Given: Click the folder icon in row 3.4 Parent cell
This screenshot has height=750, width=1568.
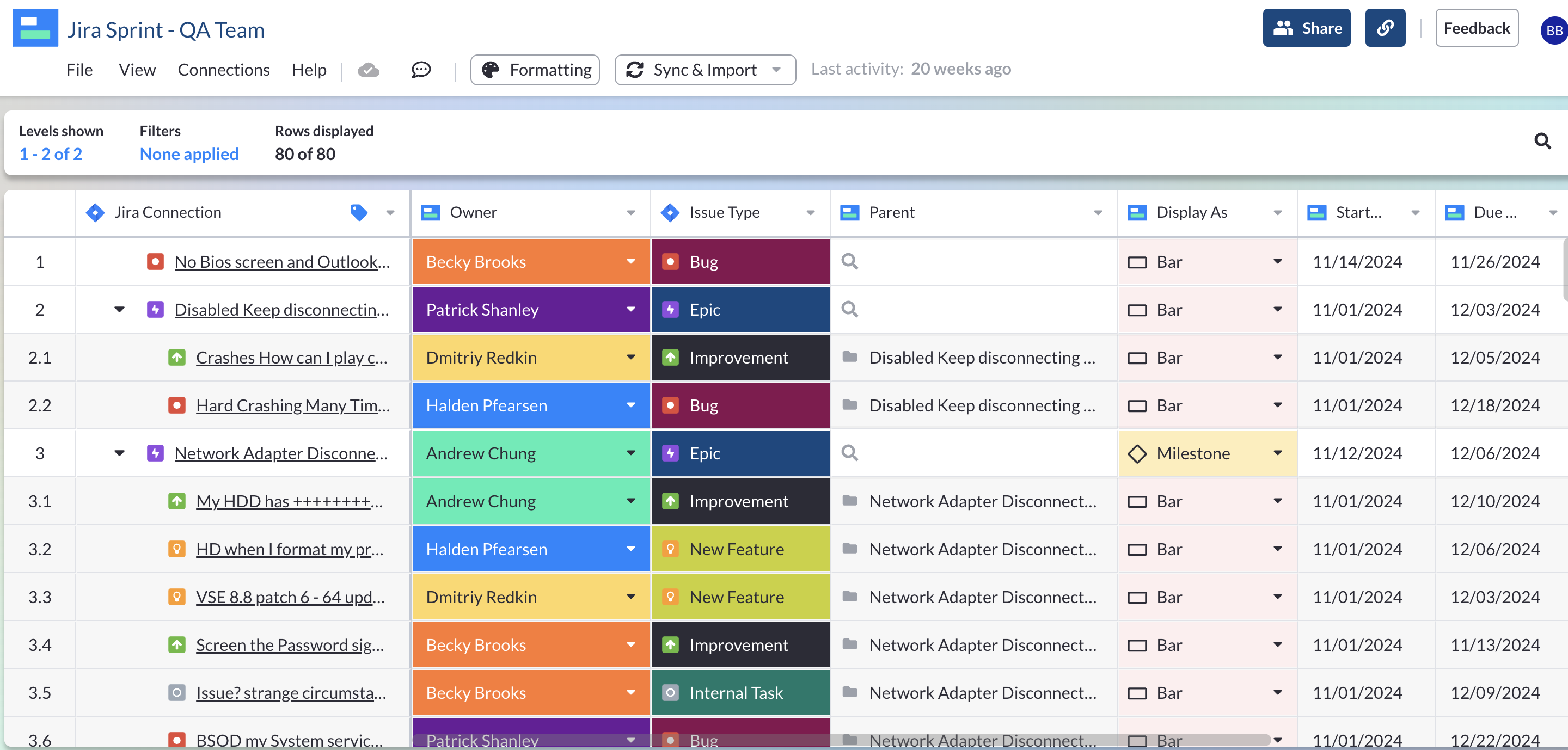Looking at the screenshot, I should [x=850, y=643].
